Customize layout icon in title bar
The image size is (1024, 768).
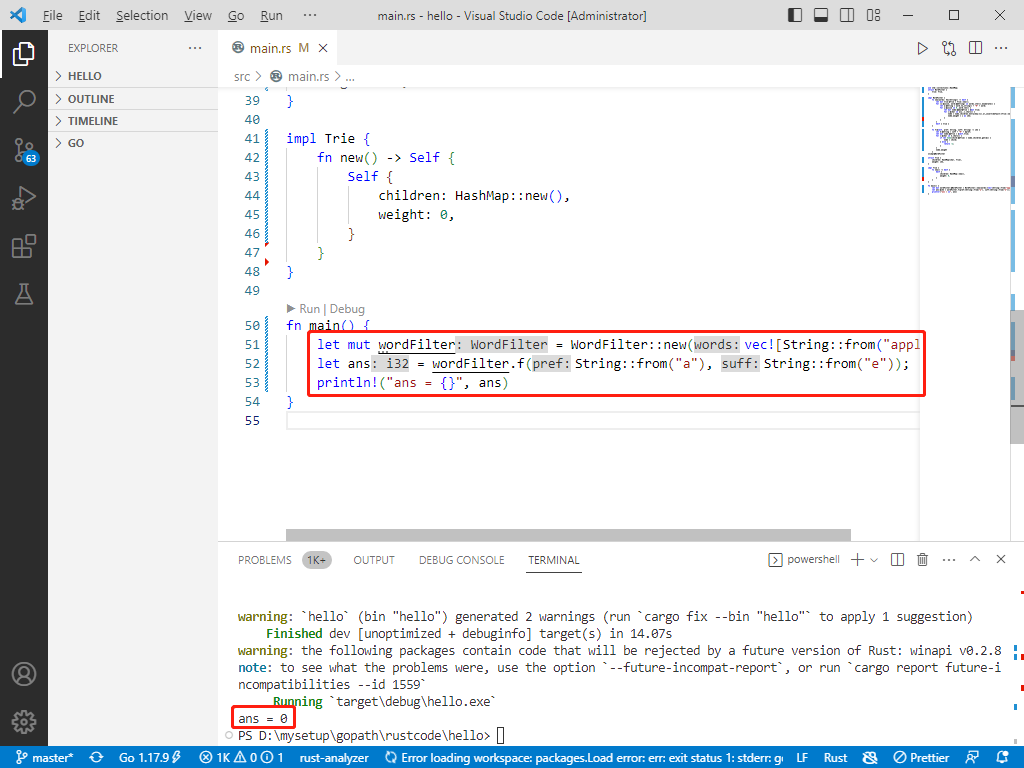coord(873,15)
